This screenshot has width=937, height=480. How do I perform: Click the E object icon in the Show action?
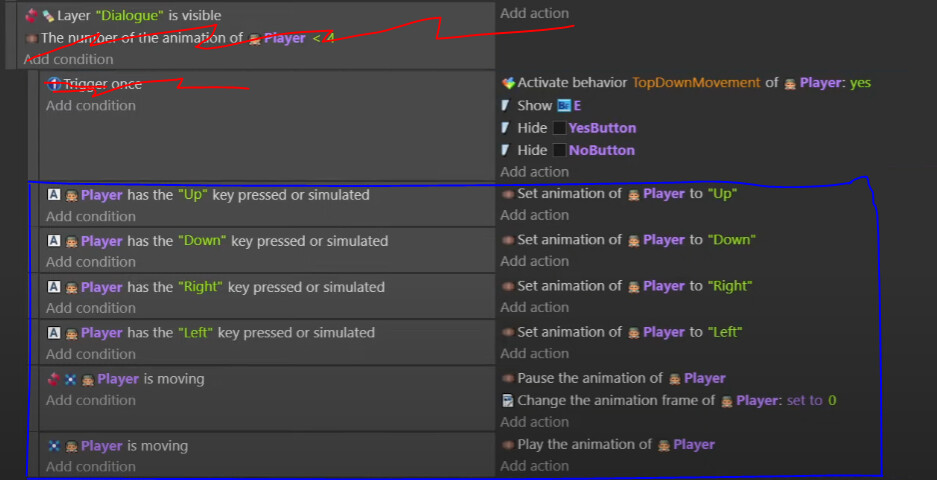coord(563,105)
